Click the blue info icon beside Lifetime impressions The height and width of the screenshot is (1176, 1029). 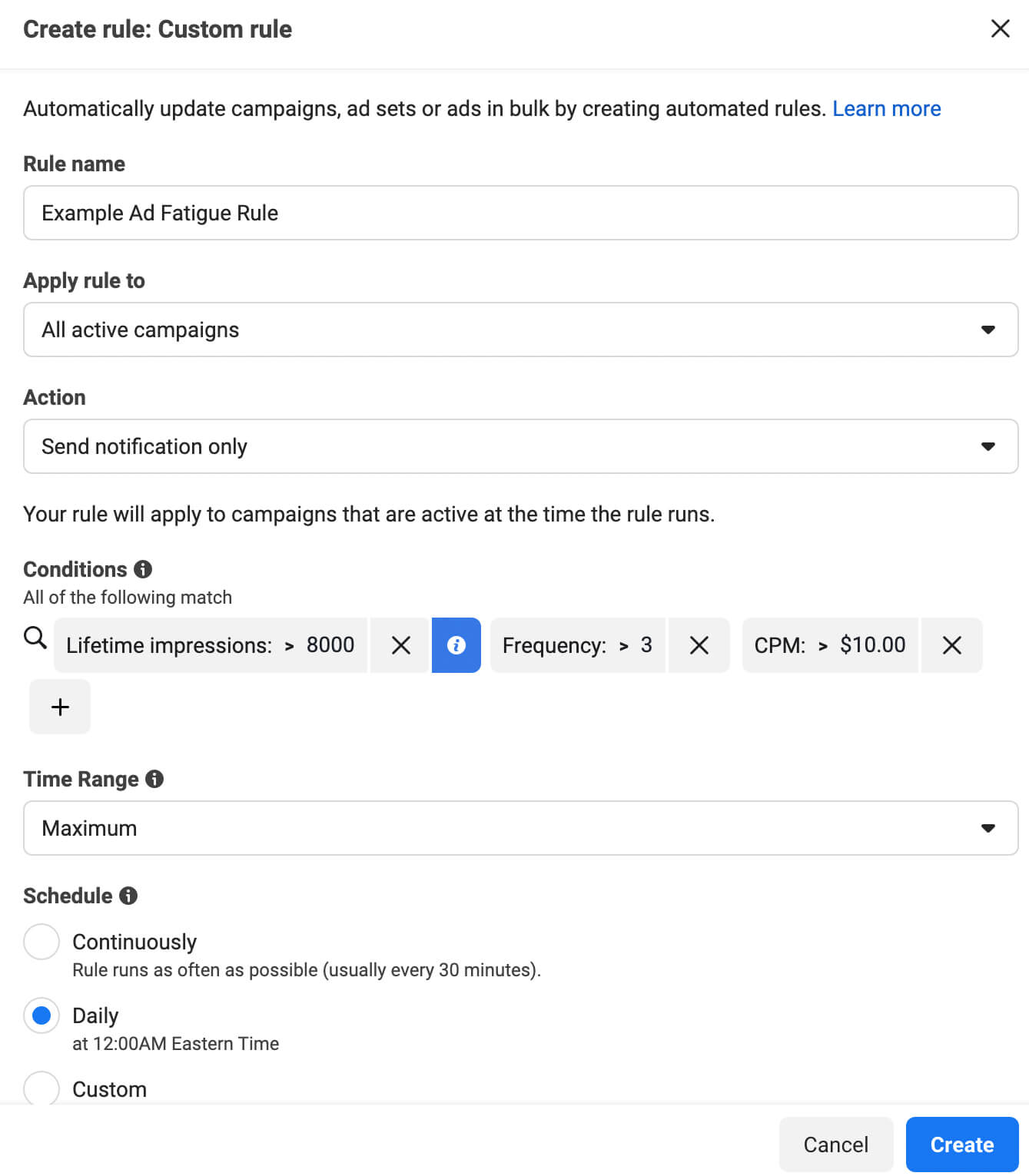456,645
